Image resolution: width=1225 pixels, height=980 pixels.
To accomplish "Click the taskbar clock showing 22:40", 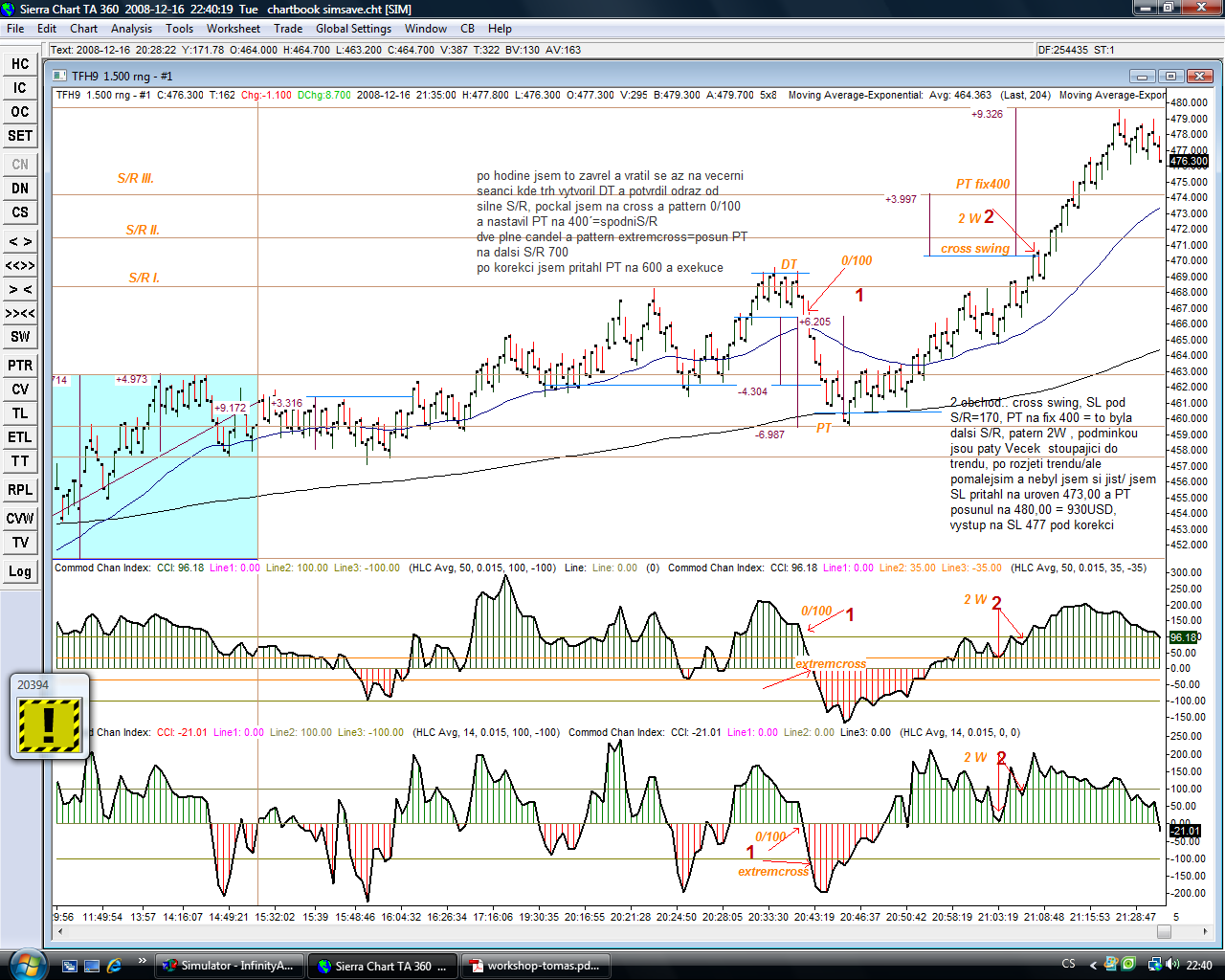I will point(1199,965).
